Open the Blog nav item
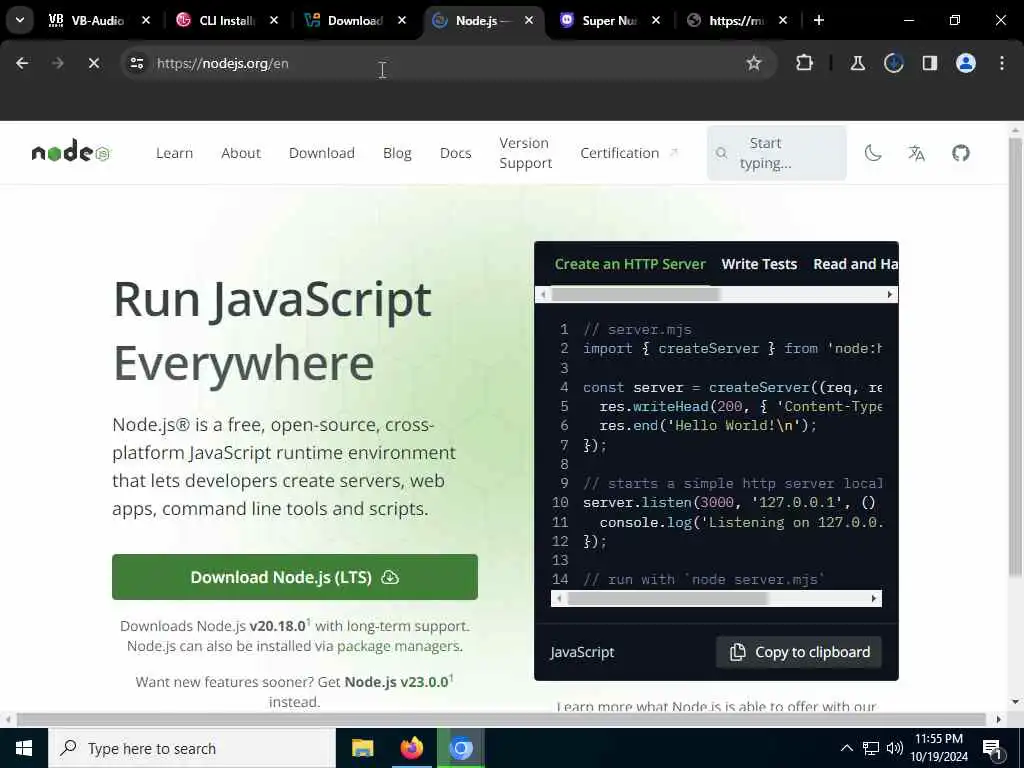Screen dimensions: 1024x768 coord(397,153)
